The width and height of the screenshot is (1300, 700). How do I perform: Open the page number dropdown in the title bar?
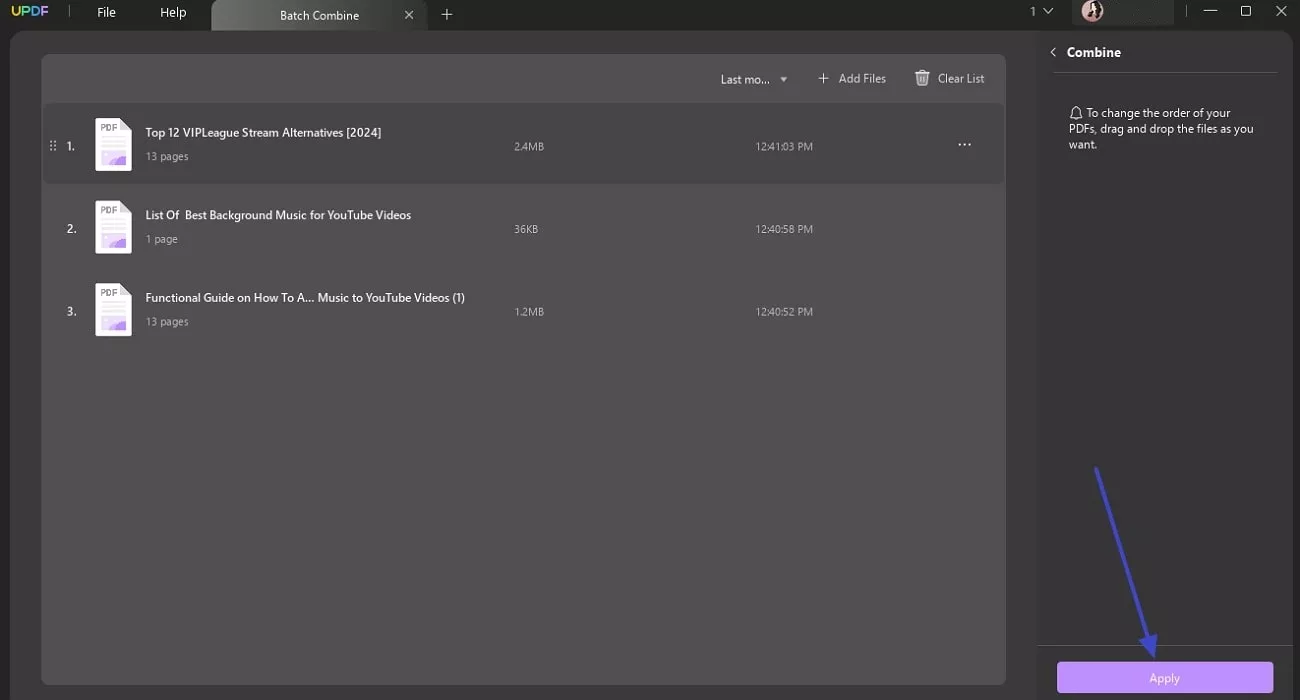[x=1038, y=11]
